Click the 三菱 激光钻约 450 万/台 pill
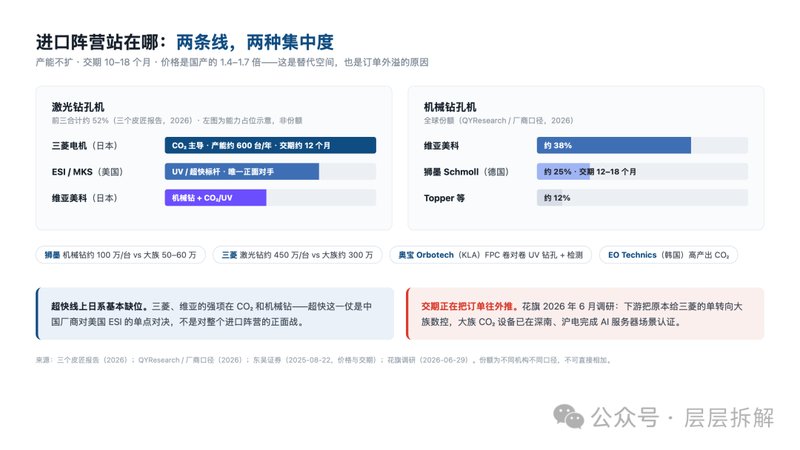 [297, 255]
